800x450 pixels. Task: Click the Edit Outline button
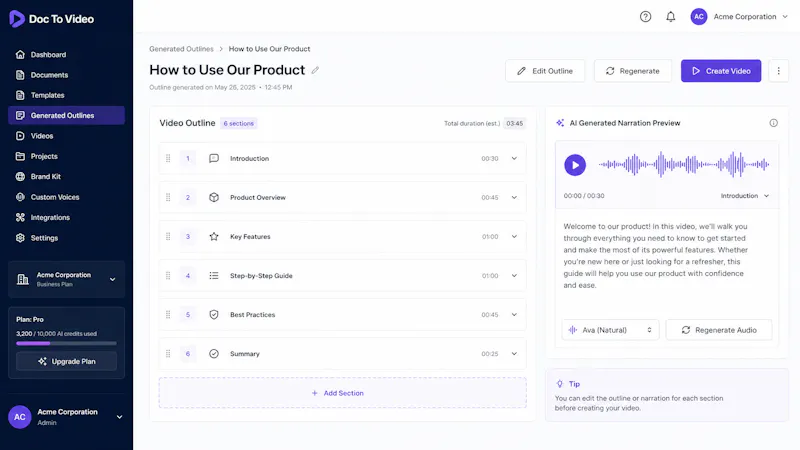click(x=545, y=71)
